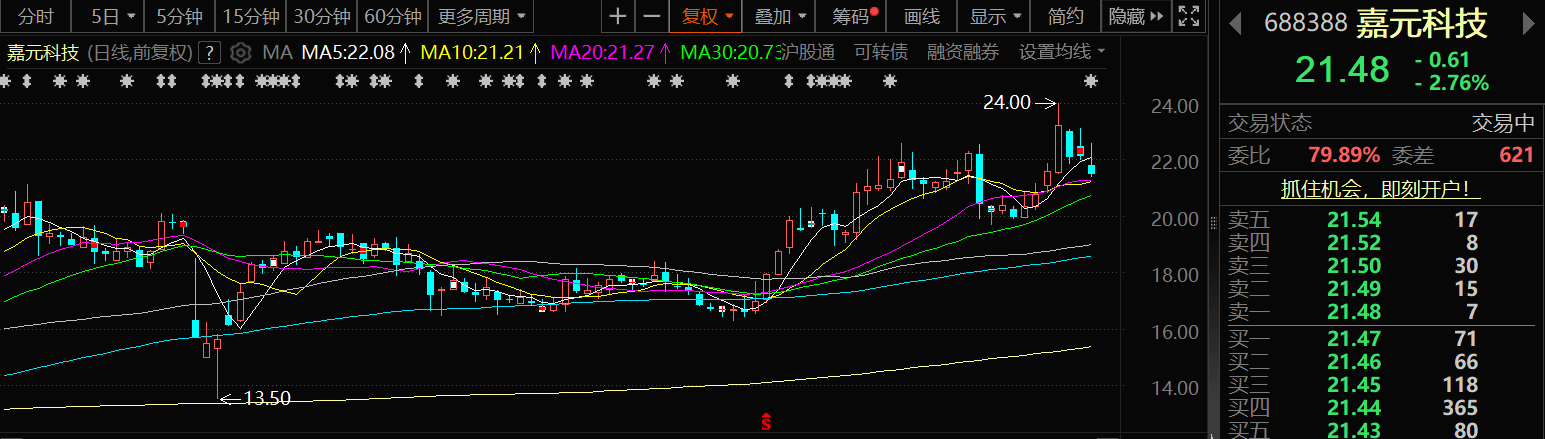Image resolution: width=1545 pixels, height=439 pixels.
Task: Click the 抓住机会，即刻开户 link
Action: pyautogui.click(x=1381, y=189)
